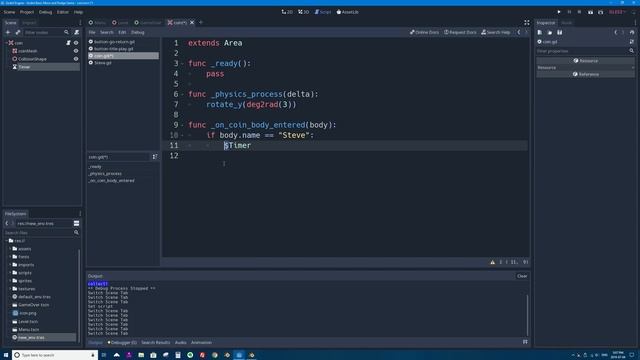Select the Timer node in scene tree
Image resolution: width=640 pixels, height=360 pixels.
click(x=24, y=67)
